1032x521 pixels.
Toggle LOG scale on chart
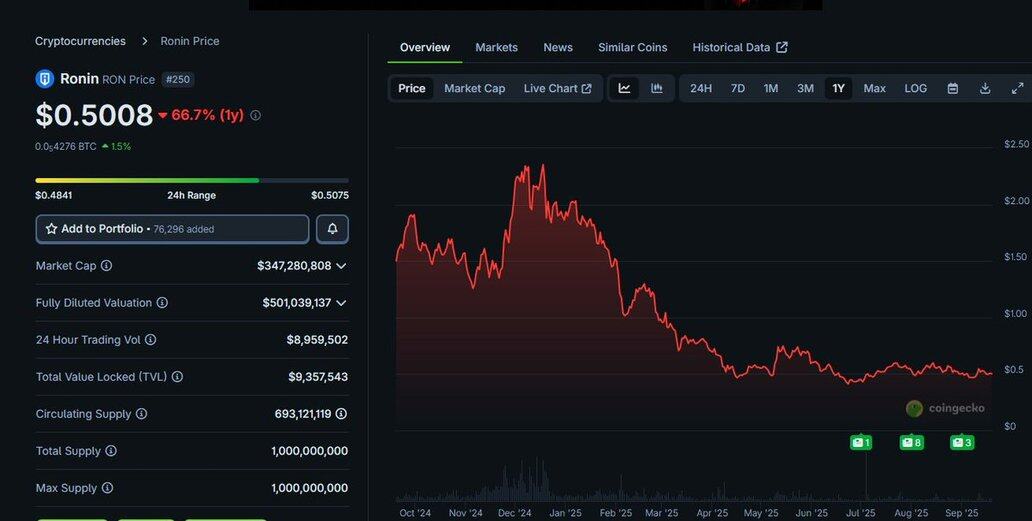coord(916,88)
